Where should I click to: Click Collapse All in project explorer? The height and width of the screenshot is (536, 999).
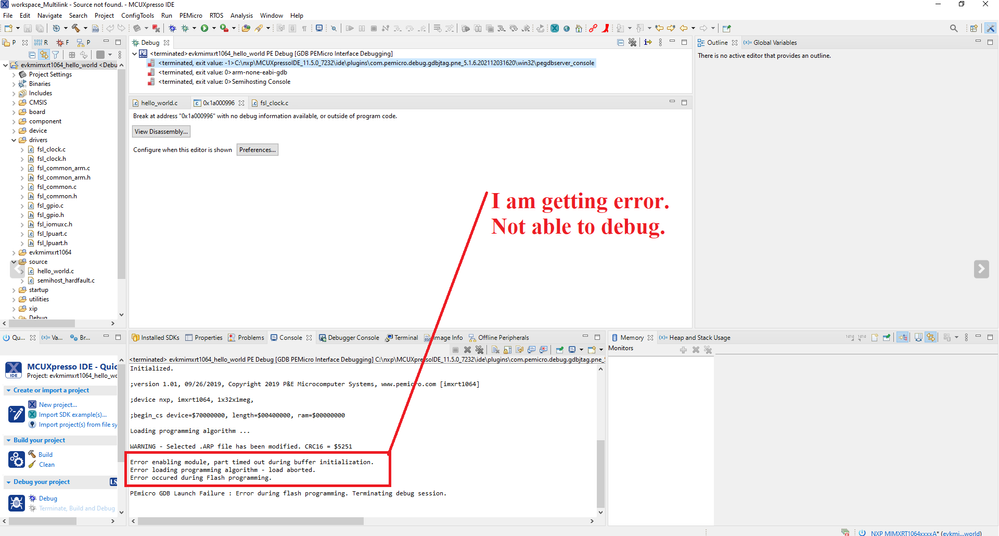32,55
